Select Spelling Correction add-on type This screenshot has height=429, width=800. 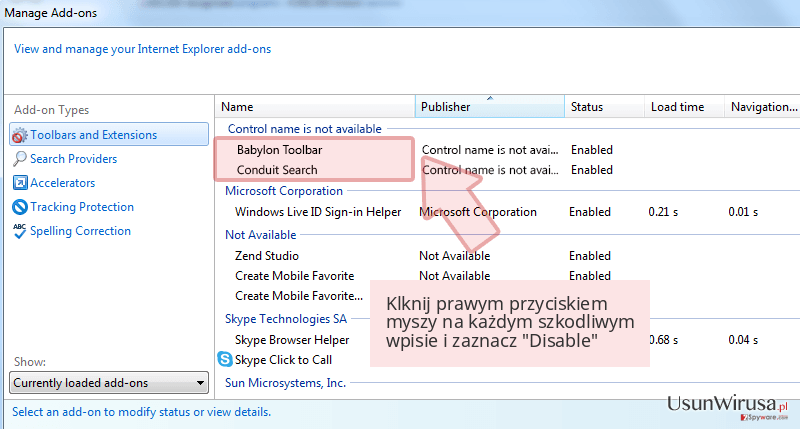click(x=80, y=231)
